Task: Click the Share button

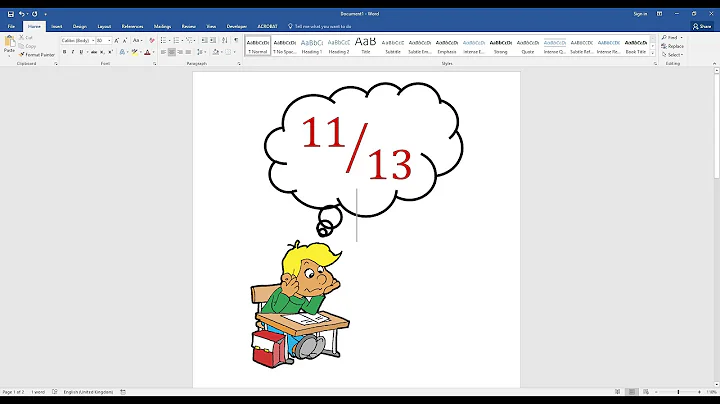Action: 702,26
